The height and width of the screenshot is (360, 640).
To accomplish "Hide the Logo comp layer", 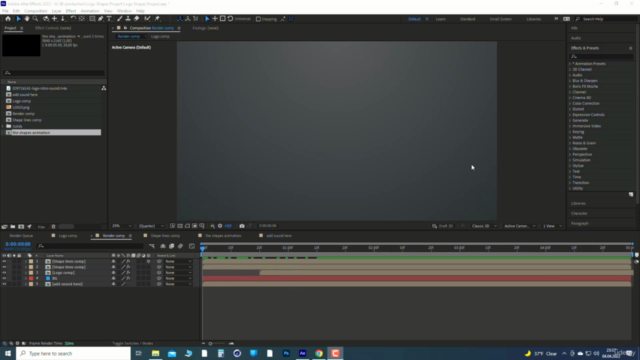I will click(x=4, y=273).
